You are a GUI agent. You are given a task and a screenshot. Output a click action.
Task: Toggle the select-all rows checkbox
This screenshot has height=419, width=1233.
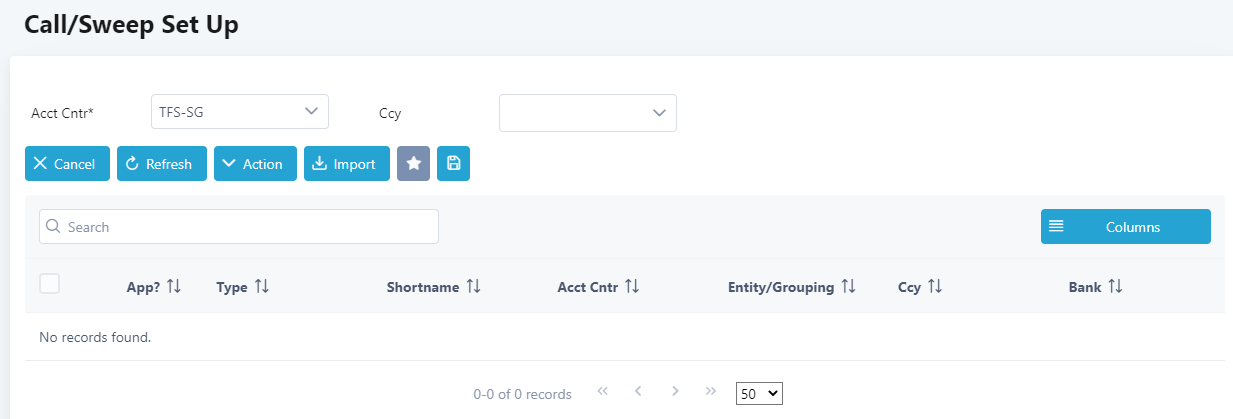click(x=49, y=284)
